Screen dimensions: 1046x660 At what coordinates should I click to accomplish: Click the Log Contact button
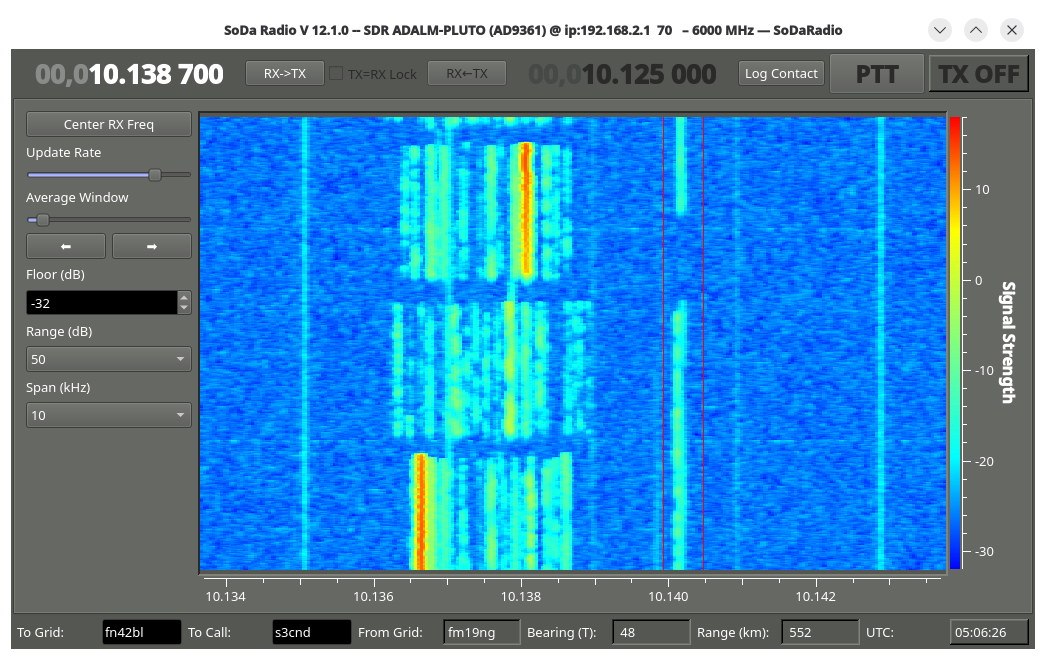(x=781, y=73)
